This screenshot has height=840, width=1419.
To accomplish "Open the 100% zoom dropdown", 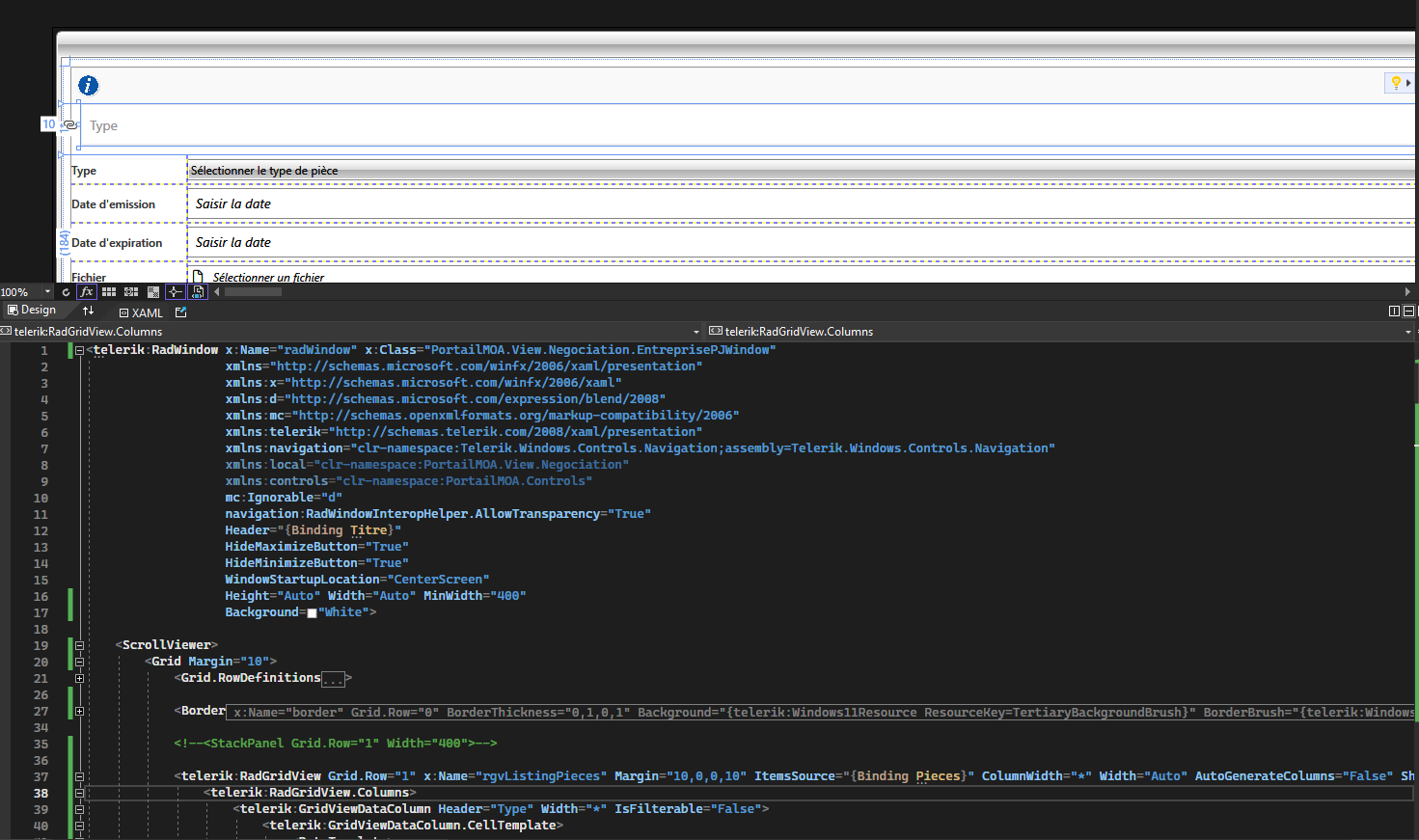I will 47,292.
